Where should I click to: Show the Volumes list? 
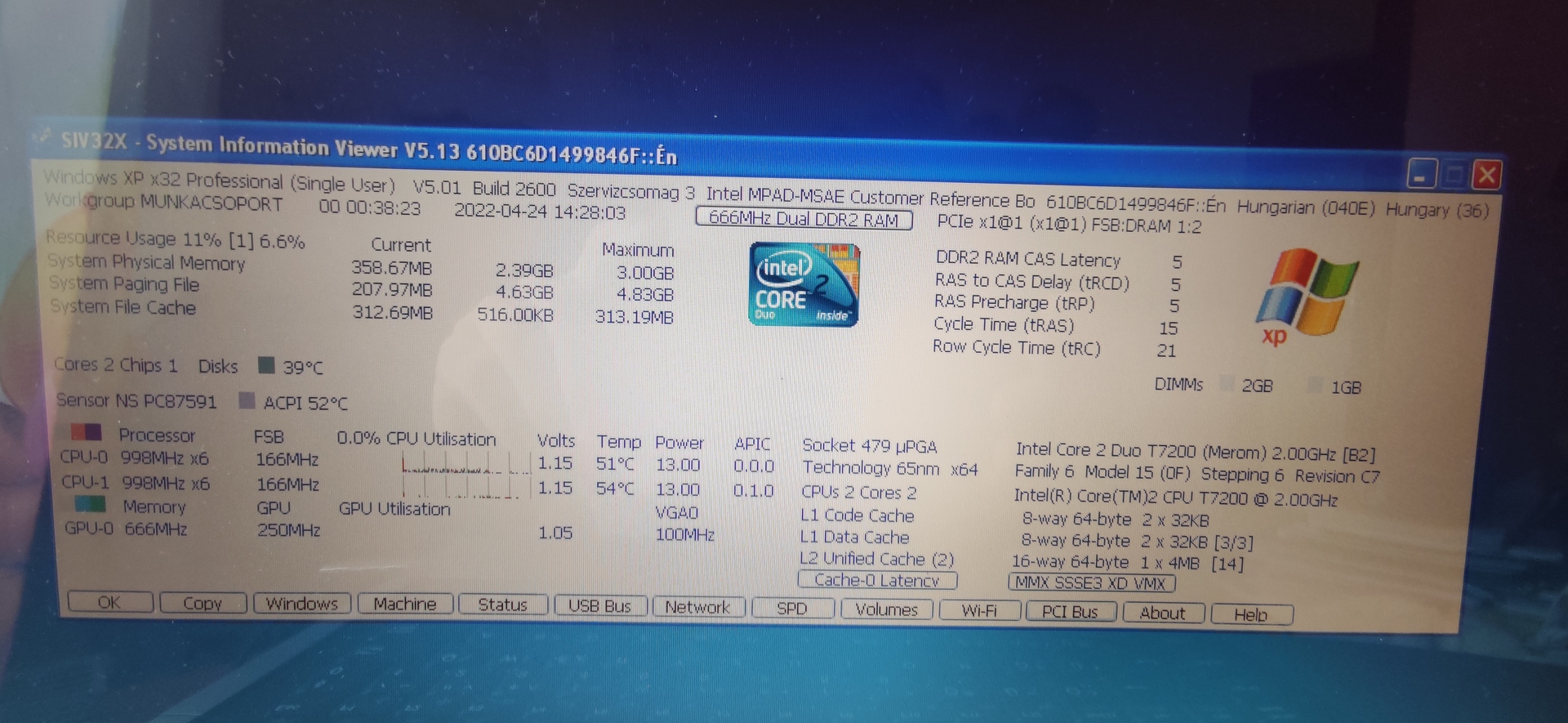coord(887,609)
